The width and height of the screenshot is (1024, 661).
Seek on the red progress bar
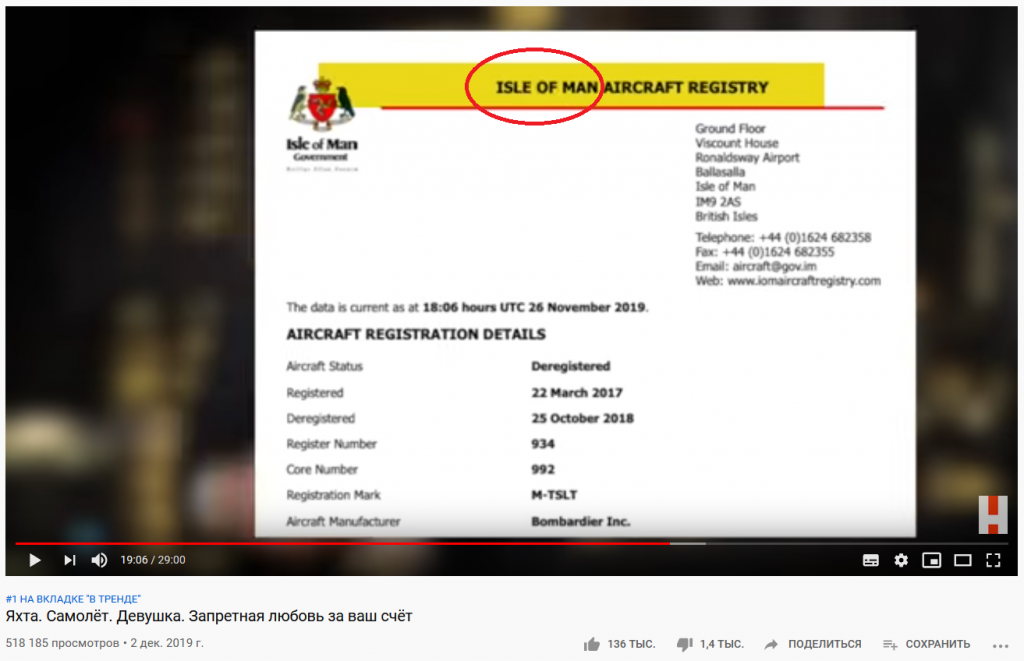tap(342, 543)
